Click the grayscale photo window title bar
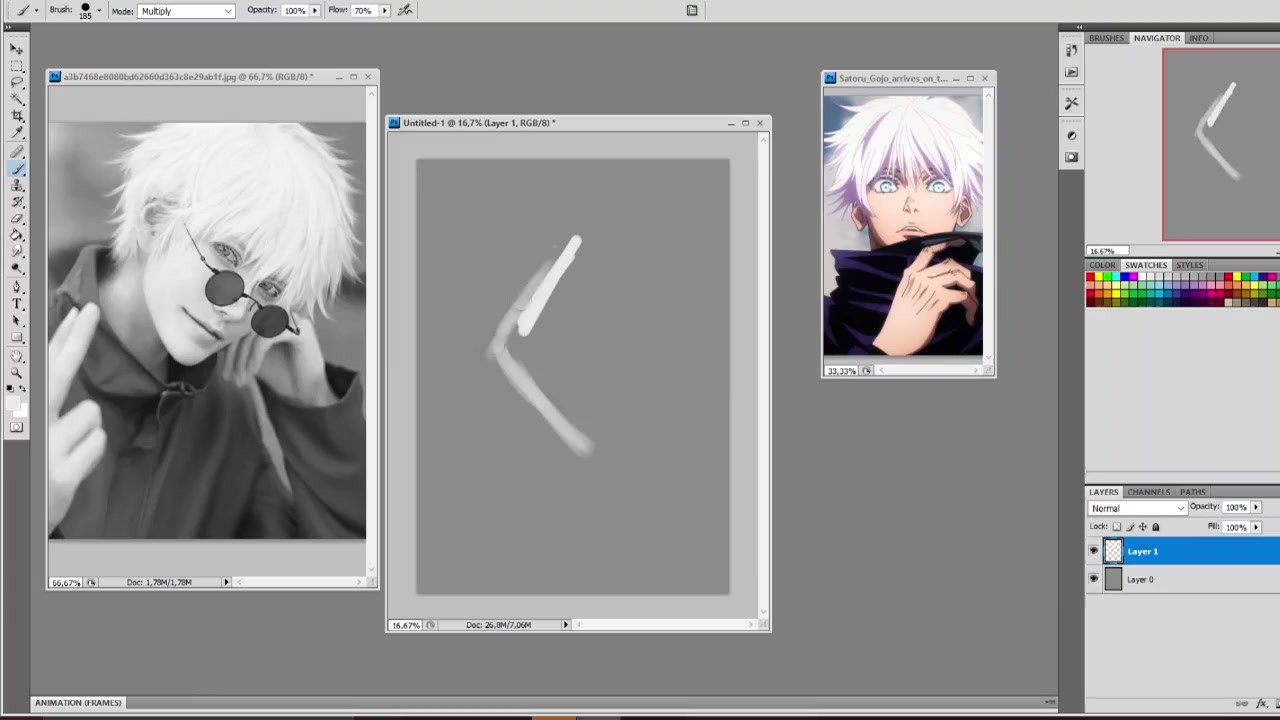The width and height of the screenshot is (1280, 720). [x=213, y=77]
